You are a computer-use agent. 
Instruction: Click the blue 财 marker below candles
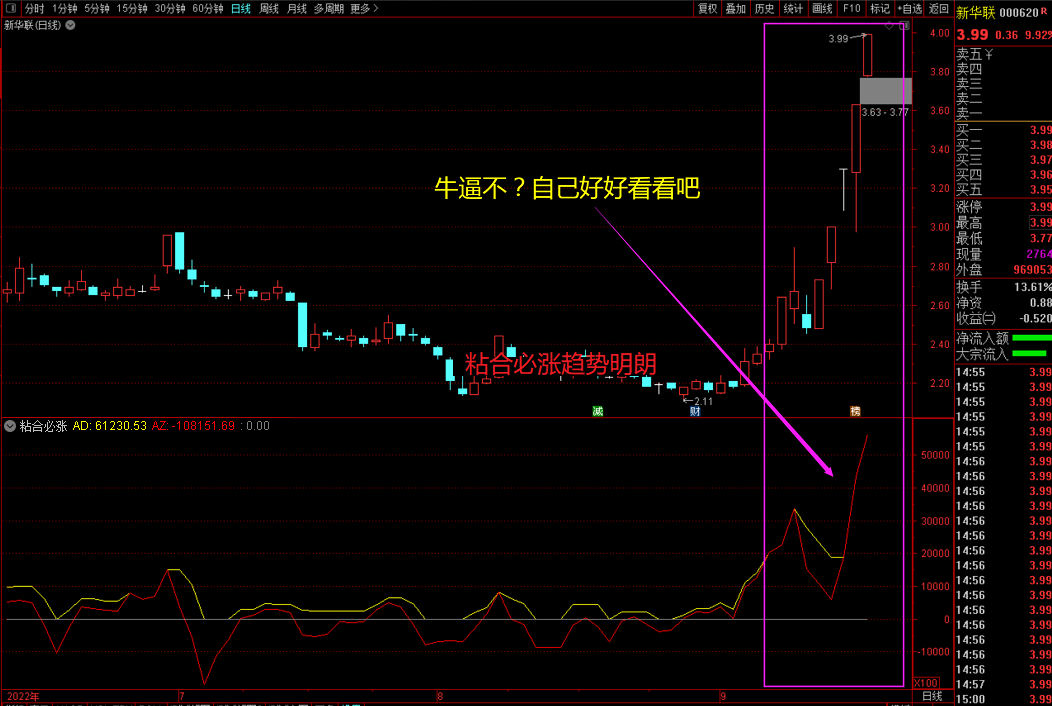[x=694, y=411]
